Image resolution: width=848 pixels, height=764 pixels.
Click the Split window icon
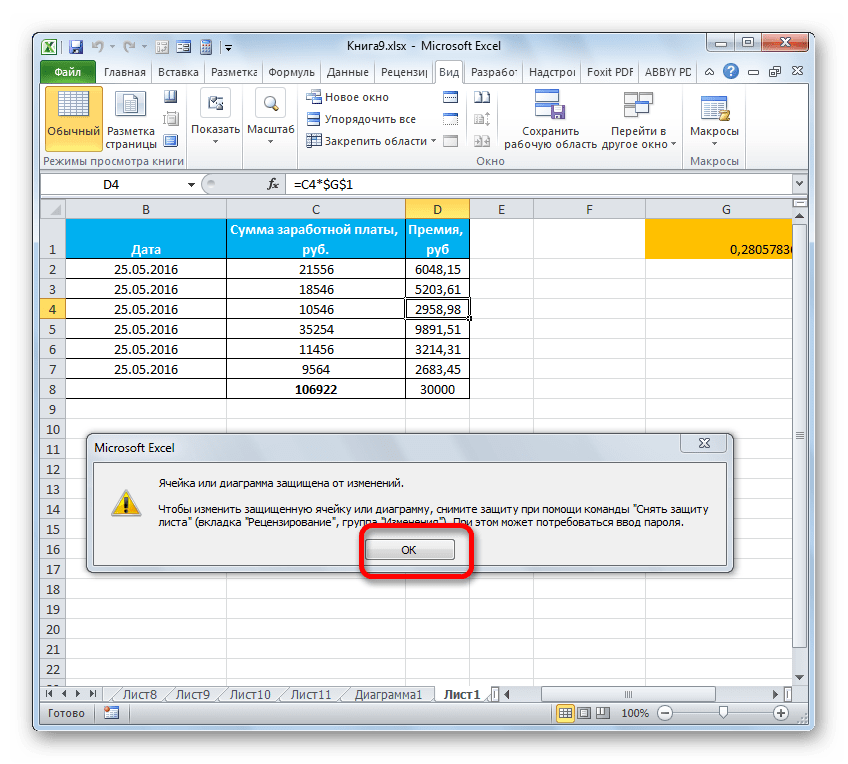pos(450,97)
